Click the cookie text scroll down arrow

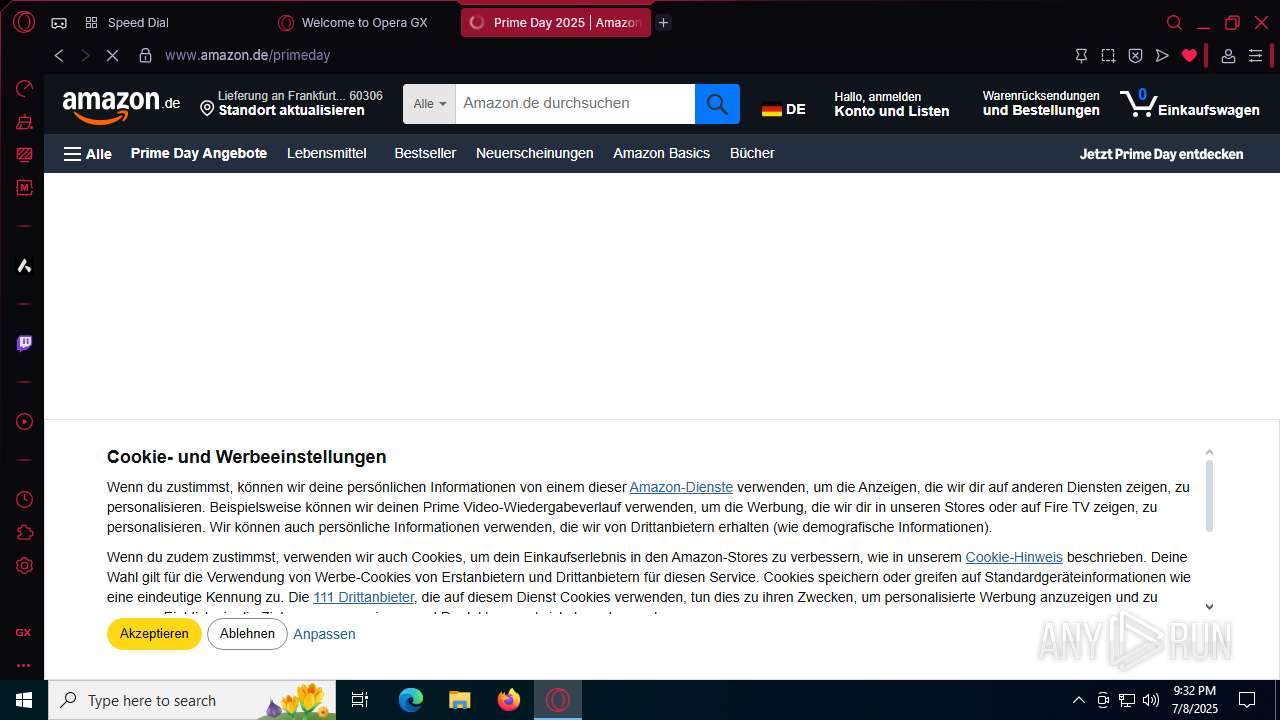(x=1209, y=606)
